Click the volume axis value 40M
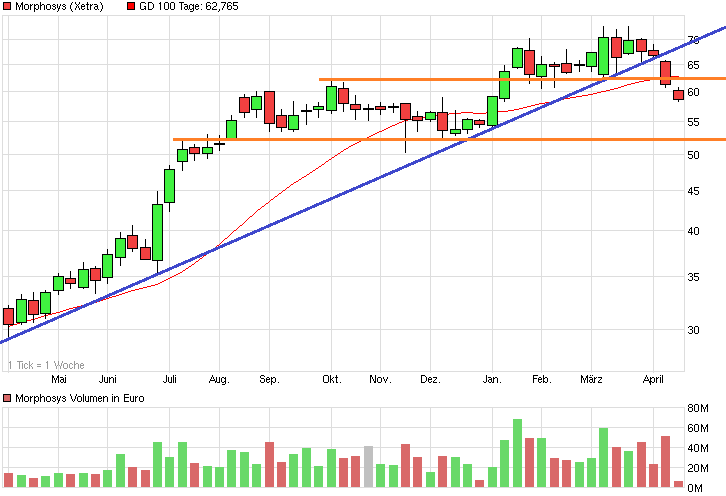The height and width of the screenshot is (496, 726). [x=698, y=448]
